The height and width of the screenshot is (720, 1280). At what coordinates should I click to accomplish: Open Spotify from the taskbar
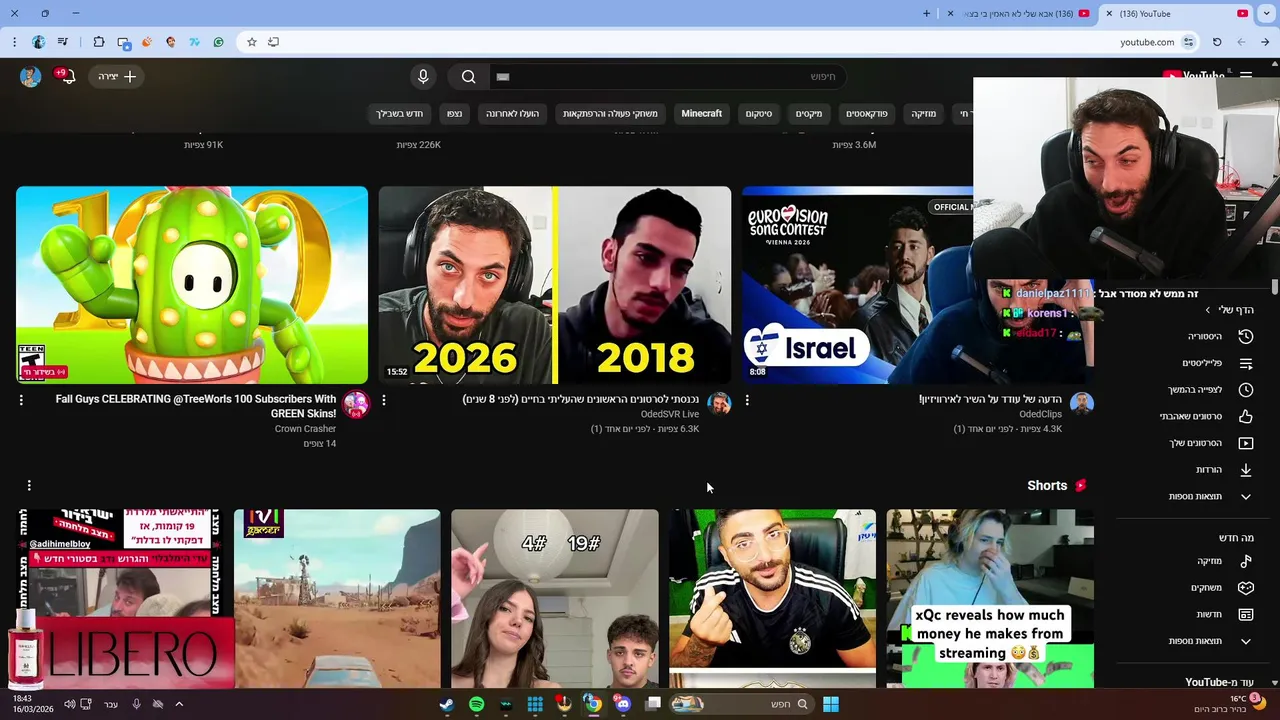pyautogui.click(x=477, y=704)
